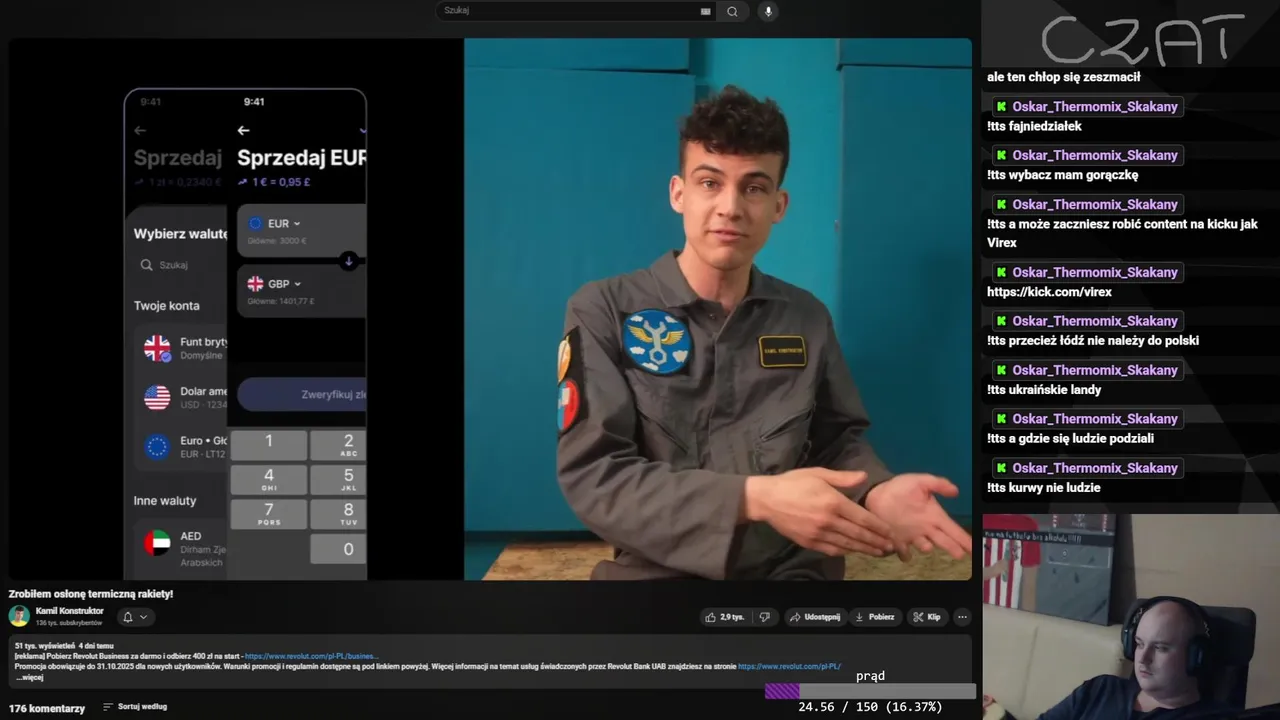Click Kick badge beside kurwy nie ludzie message
The width and height of the screenshot is (1280, 720).
coord(1001,469)
